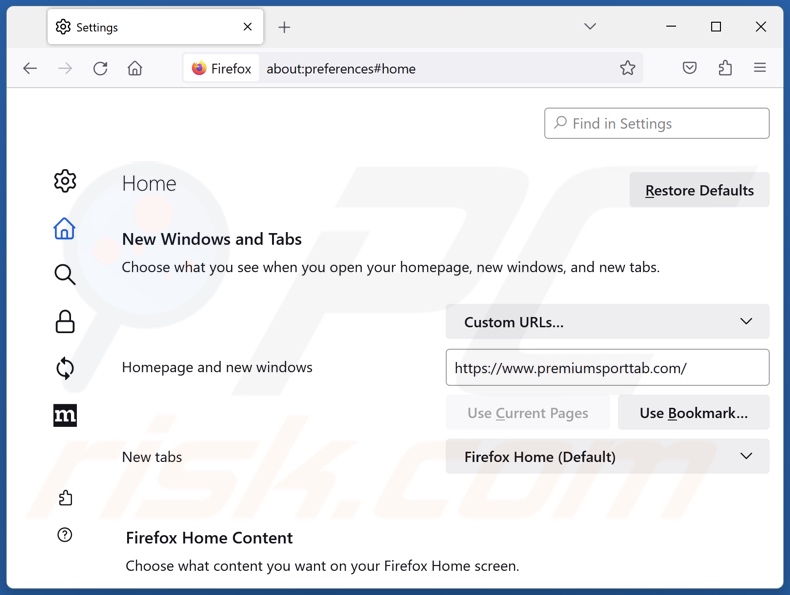Maximize the Firefox window
Image resolution: width=790 pixels, height=595 pixels.
pyautogui.click(x=716, y=26)
